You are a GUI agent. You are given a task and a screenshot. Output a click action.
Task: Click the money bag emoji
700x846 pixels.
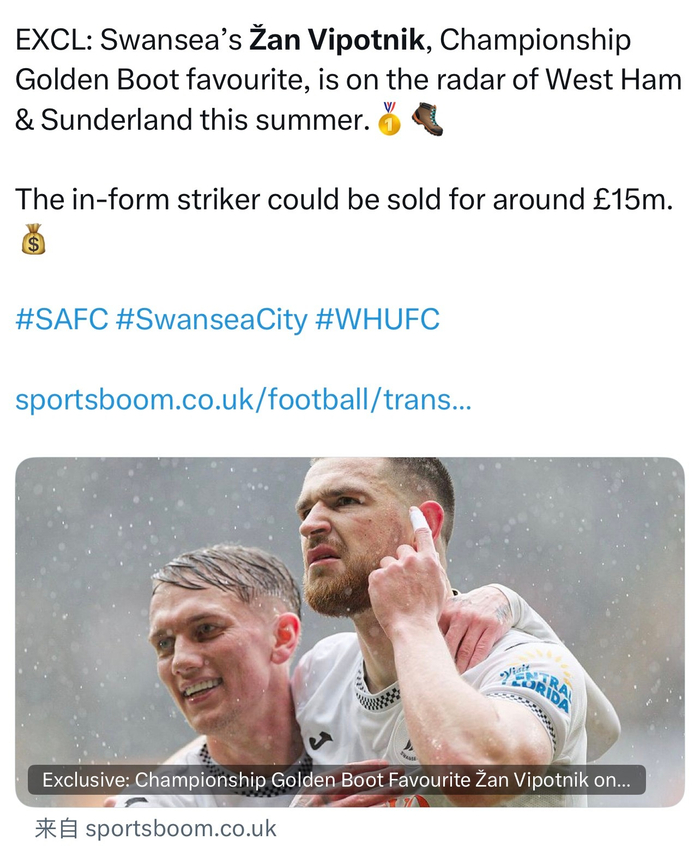(33, 238)
